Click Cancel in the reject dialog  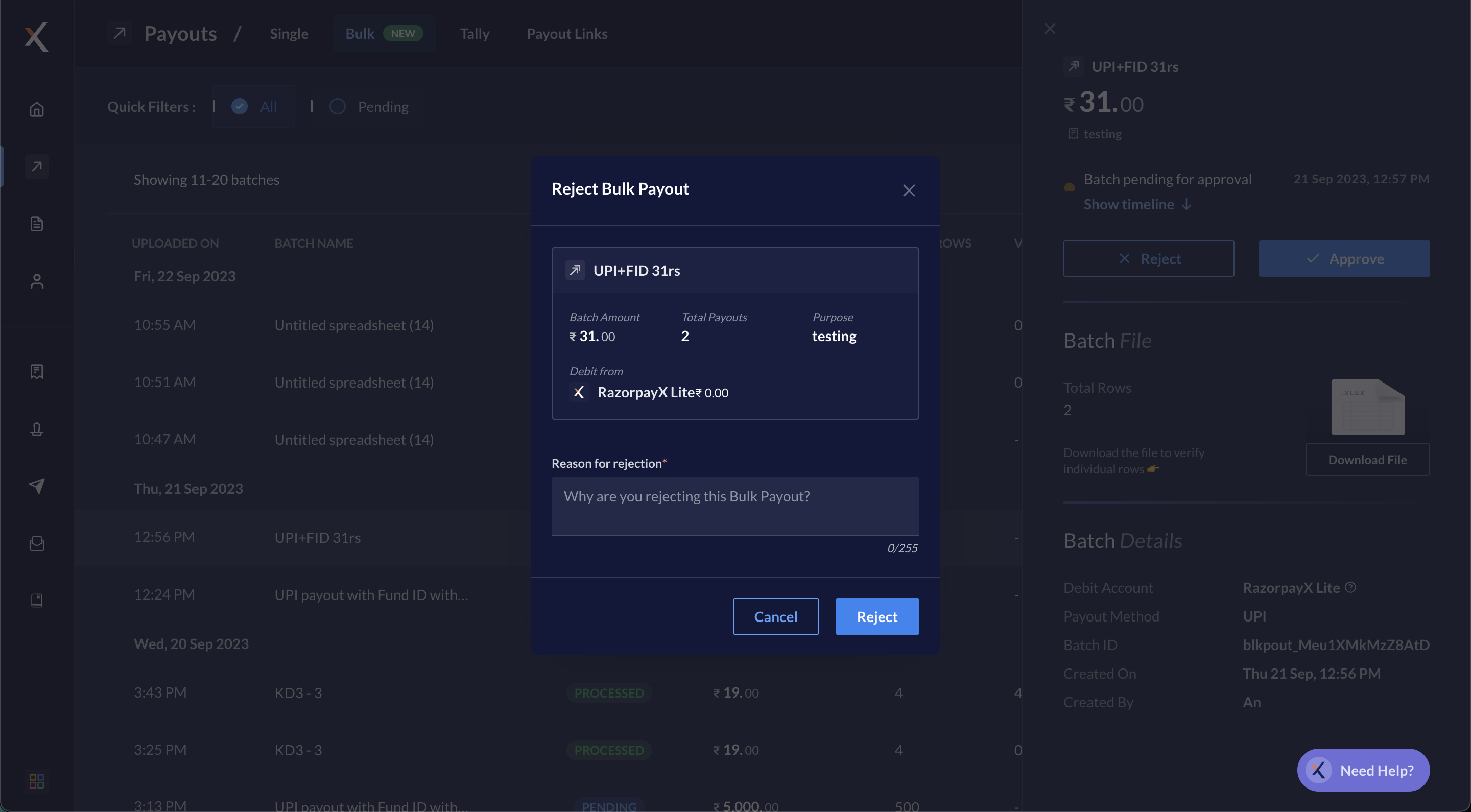click(x=775, y=616)
